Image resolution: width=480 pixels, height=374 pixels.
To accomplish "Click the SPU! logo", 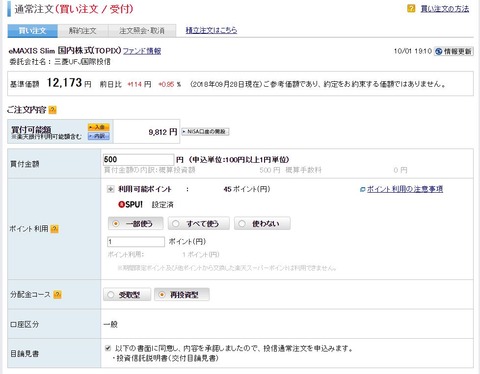I will point(130,204).
